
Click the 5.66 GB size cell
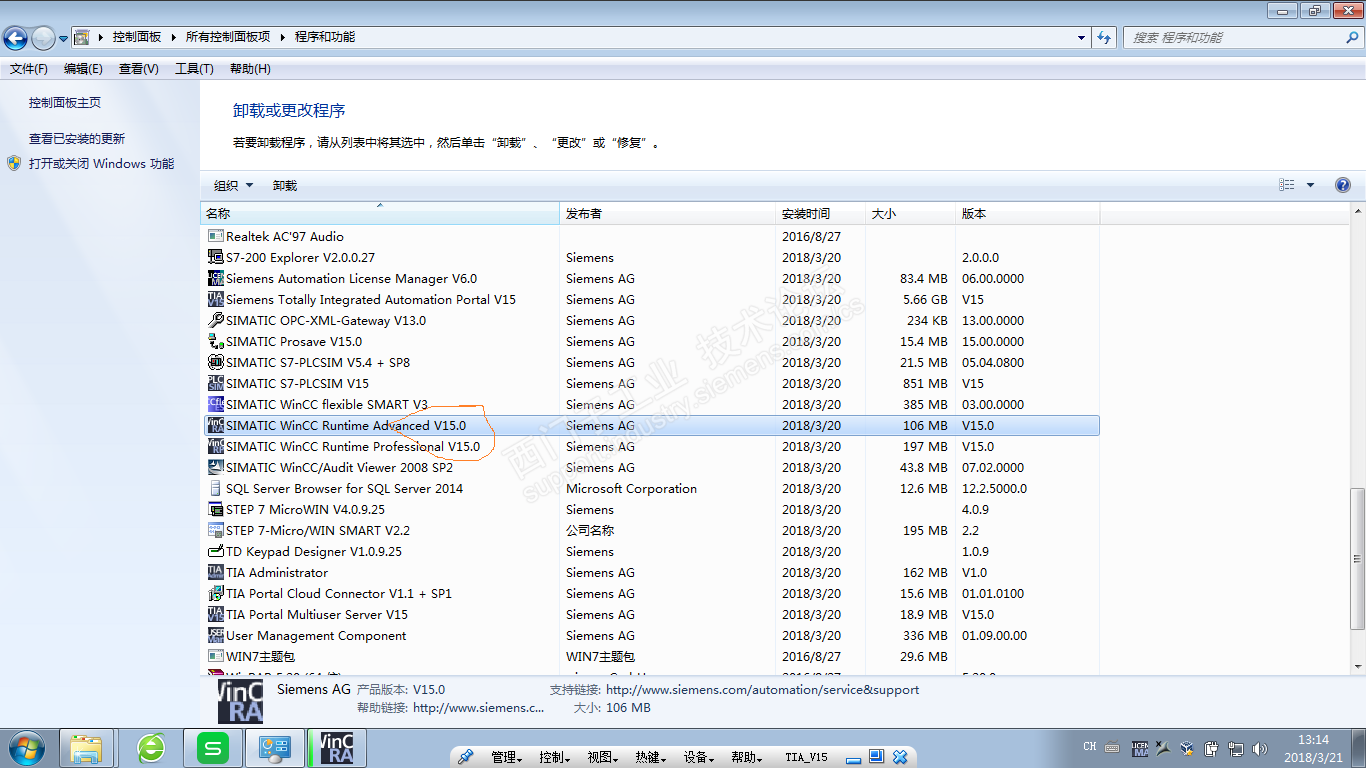point(925,300)
